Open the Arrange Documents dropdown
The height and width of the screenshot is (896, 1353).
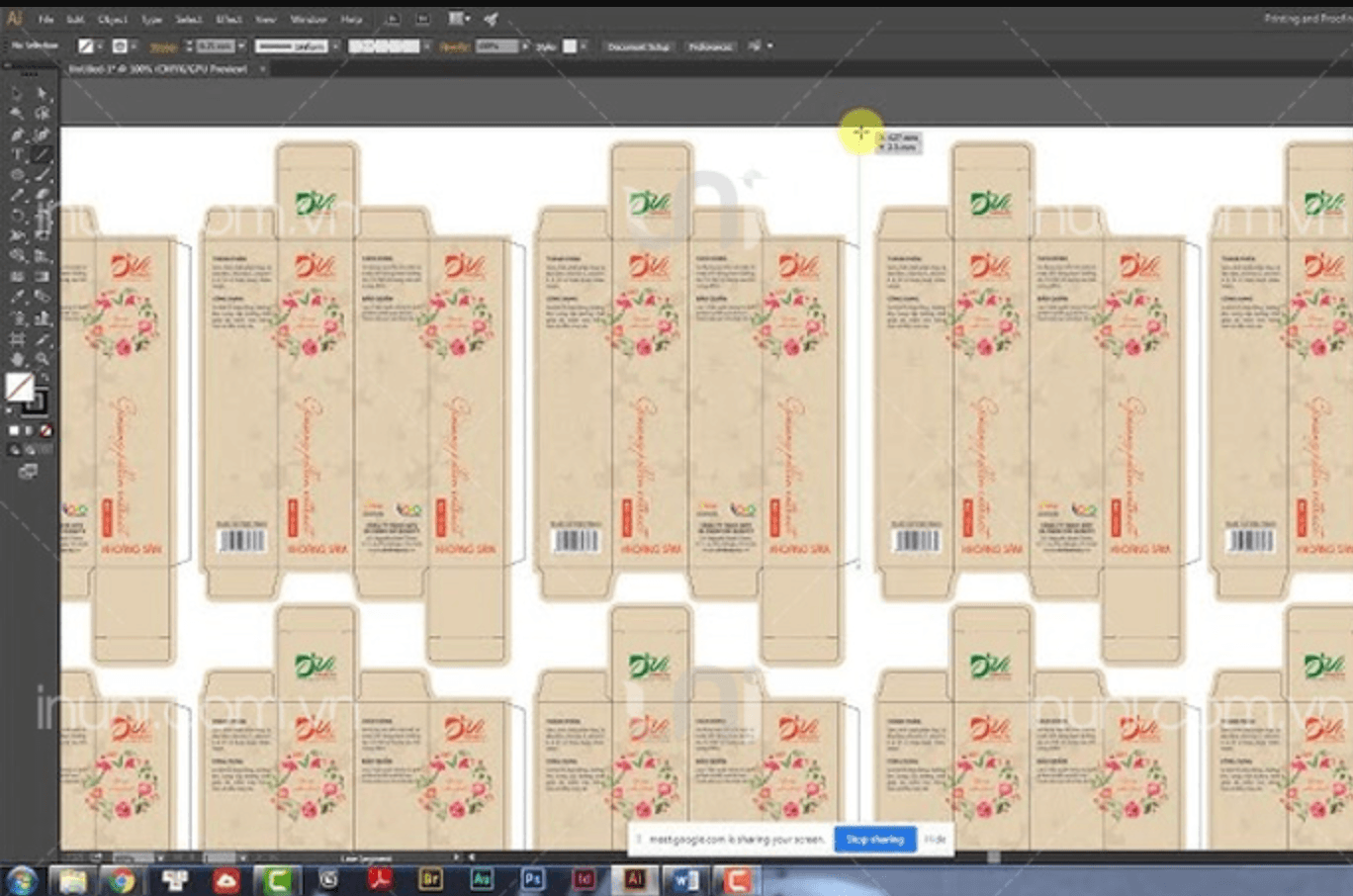[x=460, y=19]
